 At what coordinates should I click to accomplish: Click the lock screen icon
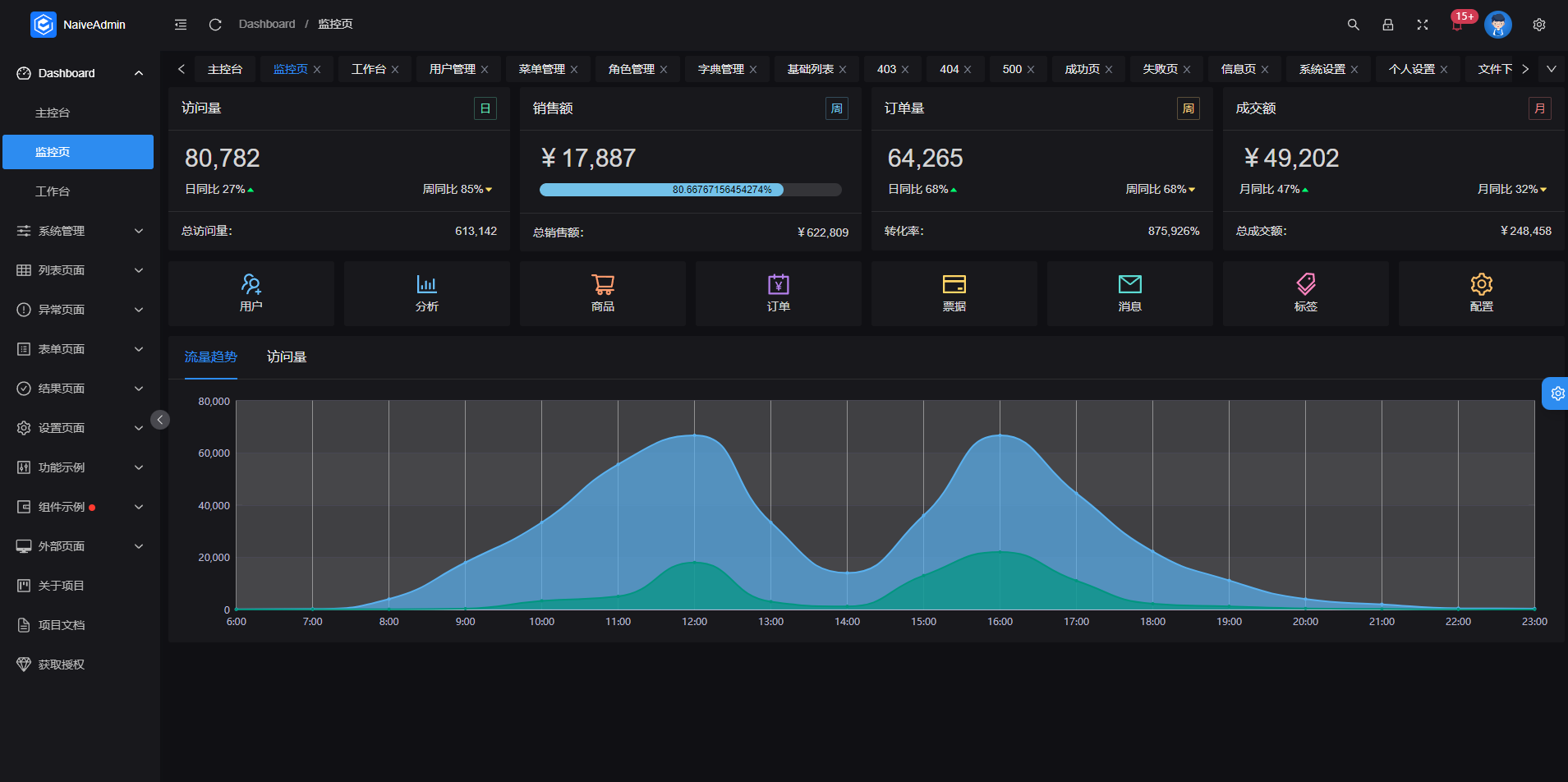(1387, 25)
